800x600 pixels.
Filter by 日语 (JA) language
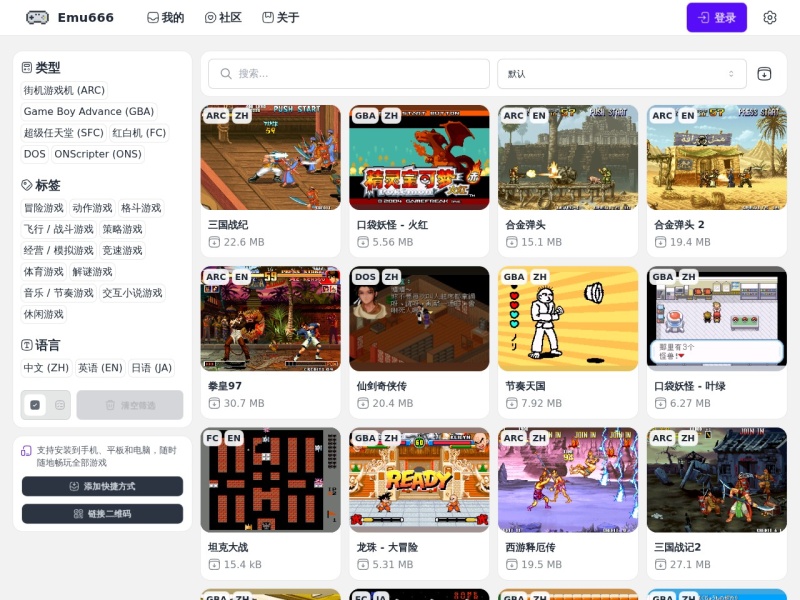152,368
